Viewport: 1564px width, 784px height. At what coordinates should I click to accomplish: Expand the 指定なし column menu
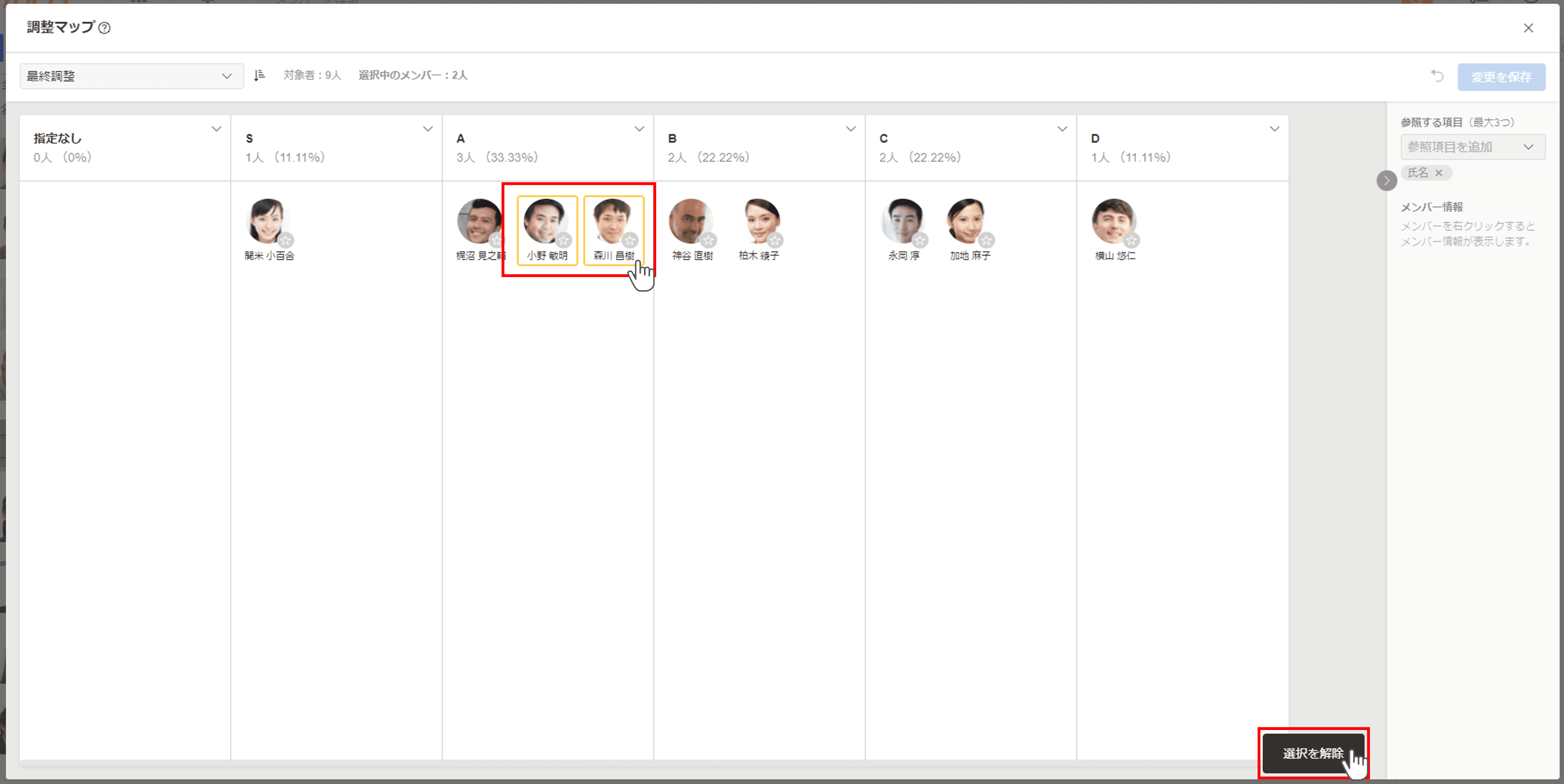point(216,129)
